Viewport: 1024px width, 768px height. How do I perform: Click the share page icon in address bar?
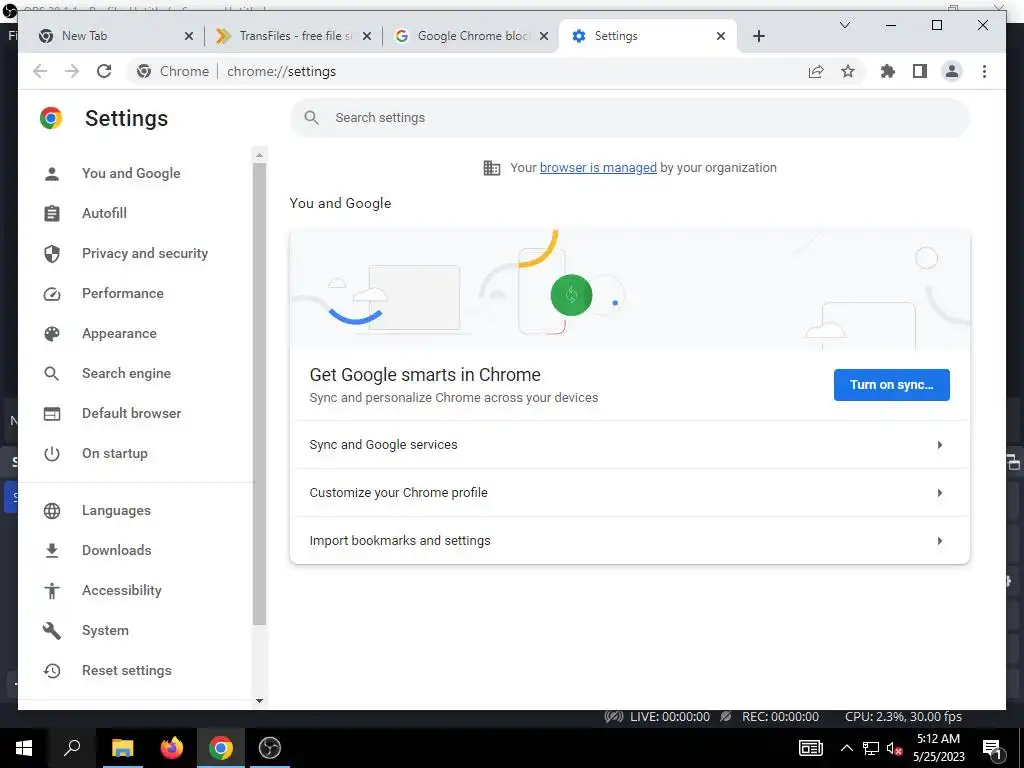click(x=816, y=71)
